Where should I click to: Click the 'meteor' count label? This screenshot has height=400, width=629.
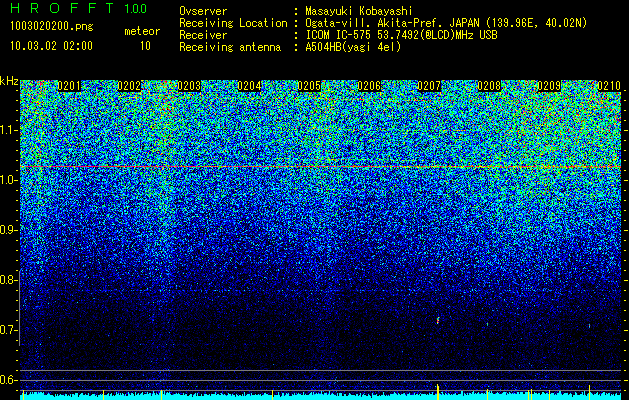(x=142, y=31)
